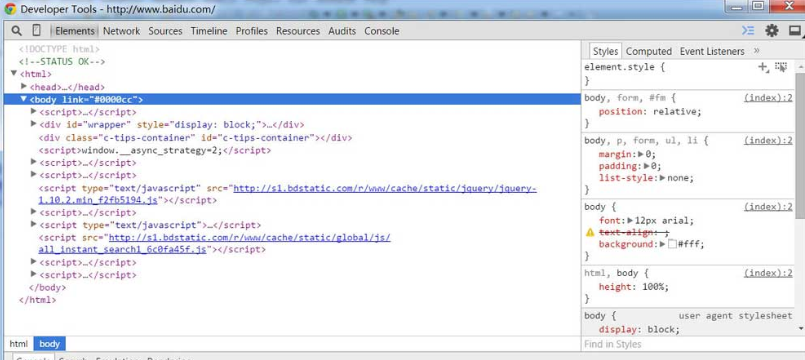Select the c-tips-container div row

[196, 138]
